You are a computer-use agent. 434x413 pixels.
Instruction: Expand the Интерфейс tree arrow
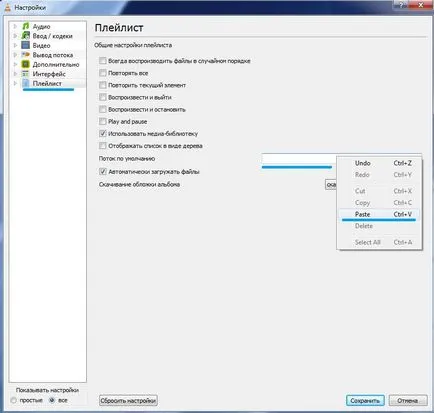click(15, 74)
